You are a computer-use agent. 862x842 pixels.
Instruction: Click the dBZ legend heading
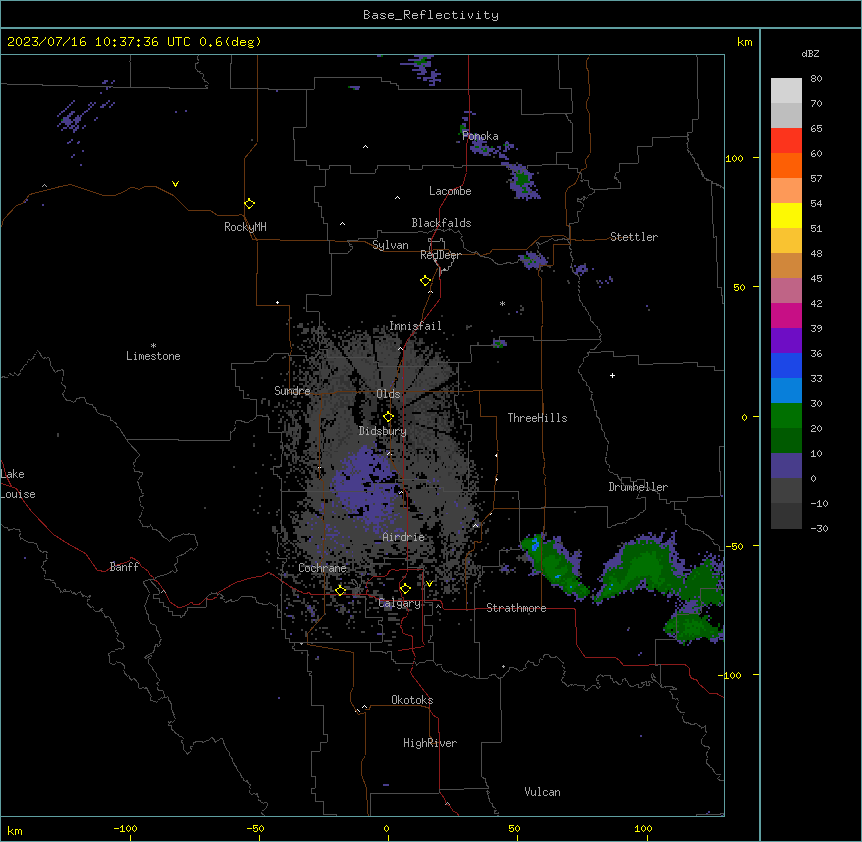(x=810, y=53)
